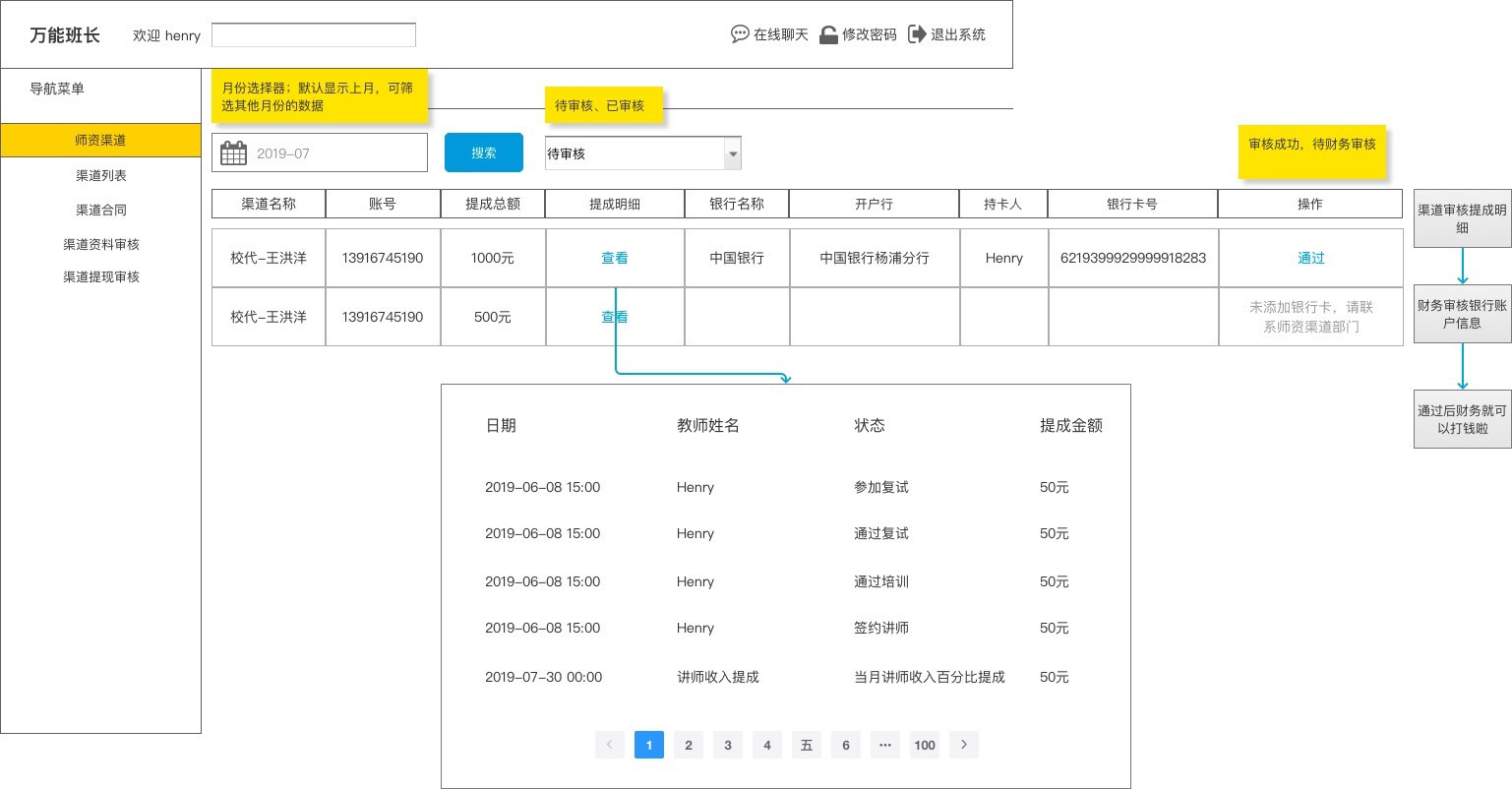Click the logout exit arrow icon

917,34
